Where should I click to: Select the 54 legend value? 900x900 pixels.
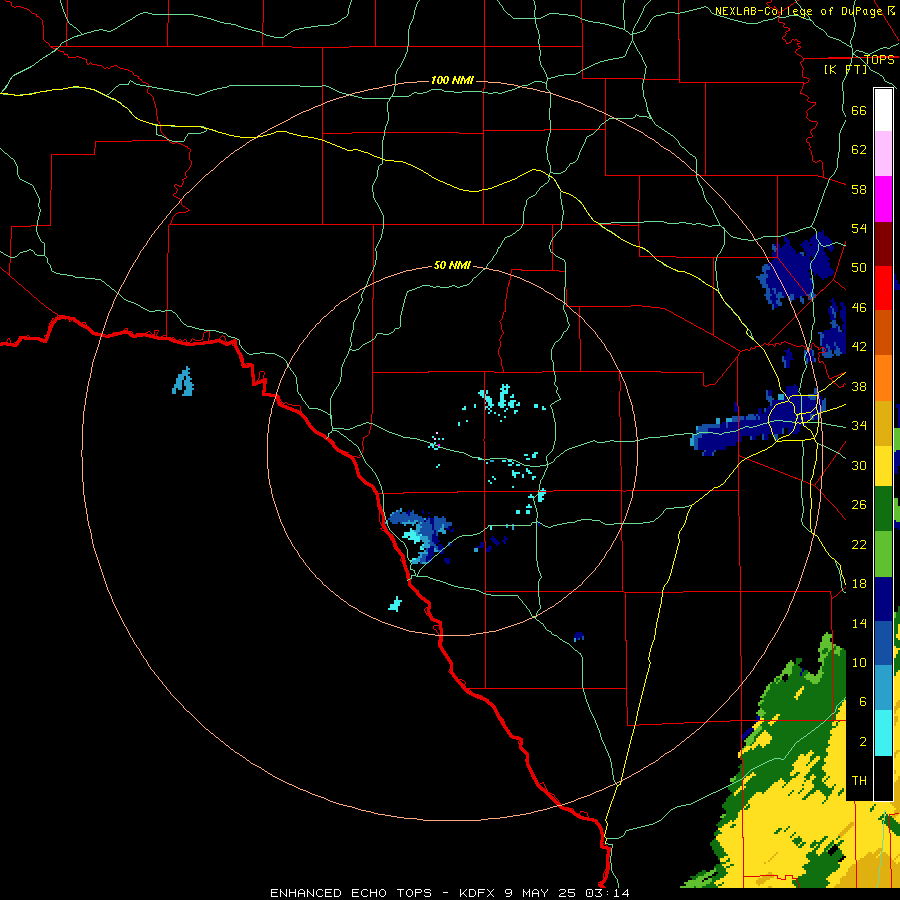click(859, 228)
